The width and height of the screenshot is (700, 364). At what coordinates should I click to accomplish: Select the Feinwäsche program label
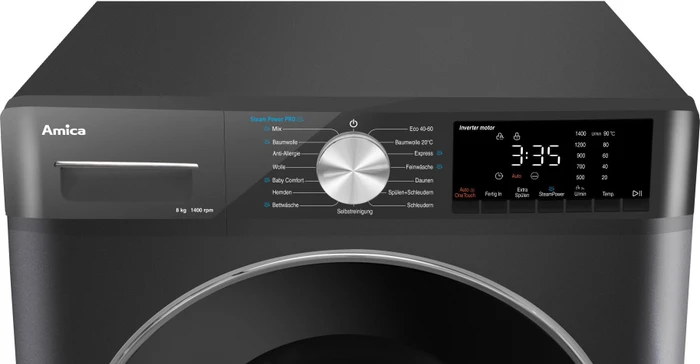coord(419,167)
